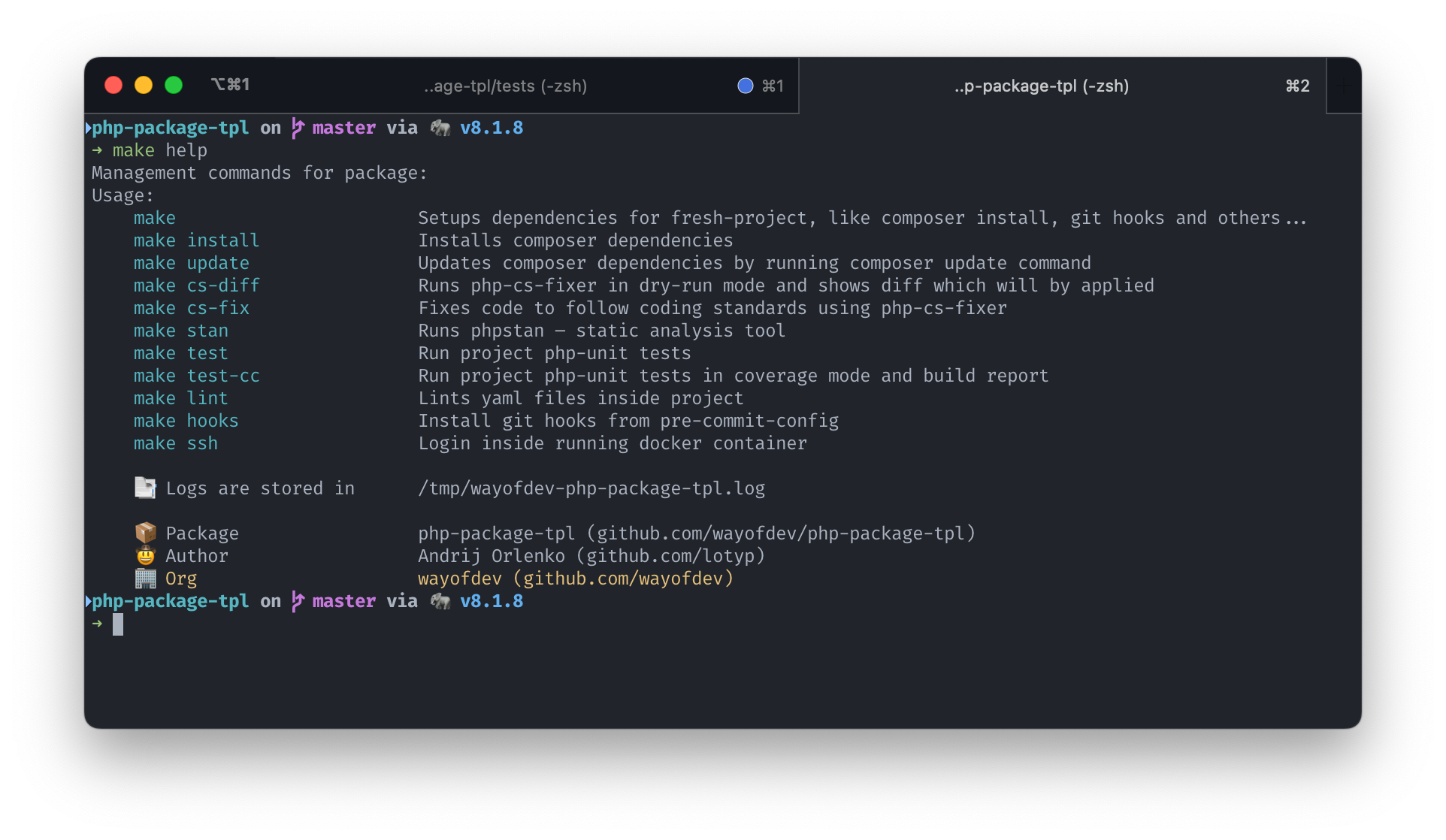The width and height of the screenshot is (1446, 840).
Task: Click the Author cowboy face emoji
Action: (145, 556)
